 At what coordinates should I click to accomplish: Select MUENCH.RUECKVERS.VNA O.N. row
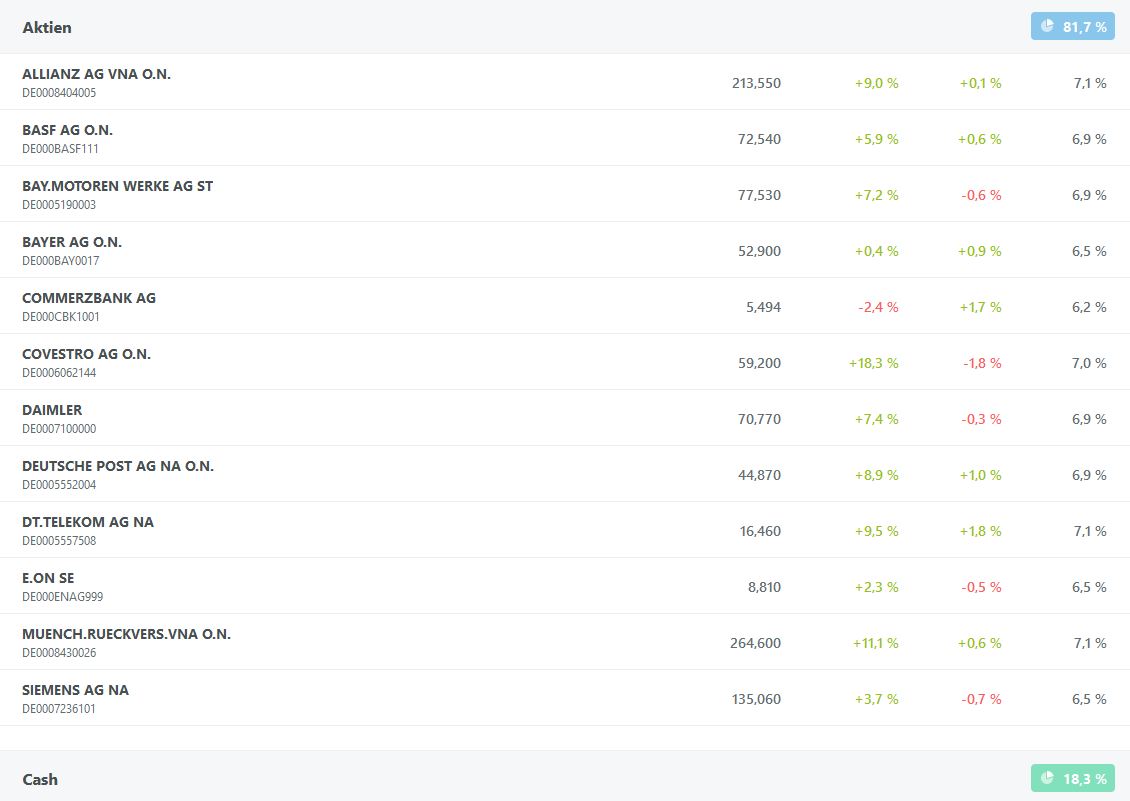[126, 634]
